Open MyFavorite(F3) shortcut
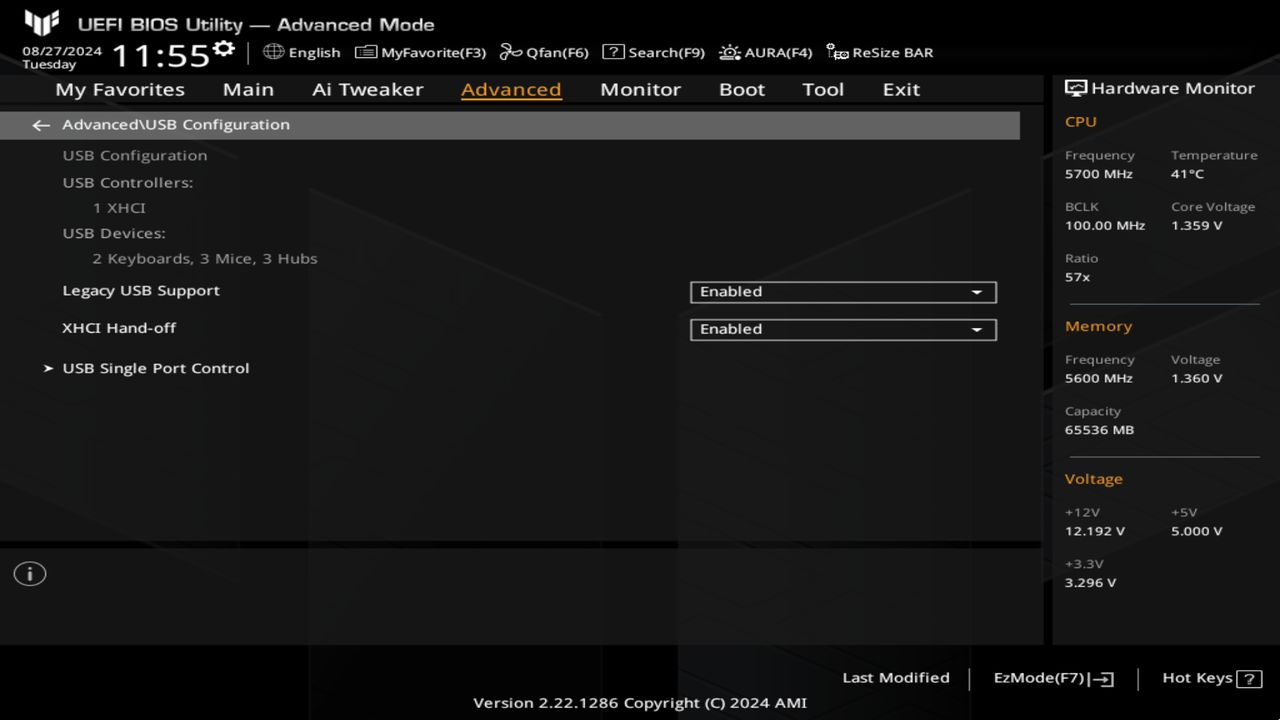This screenshot has height=720, width=1280. (421, 53)
